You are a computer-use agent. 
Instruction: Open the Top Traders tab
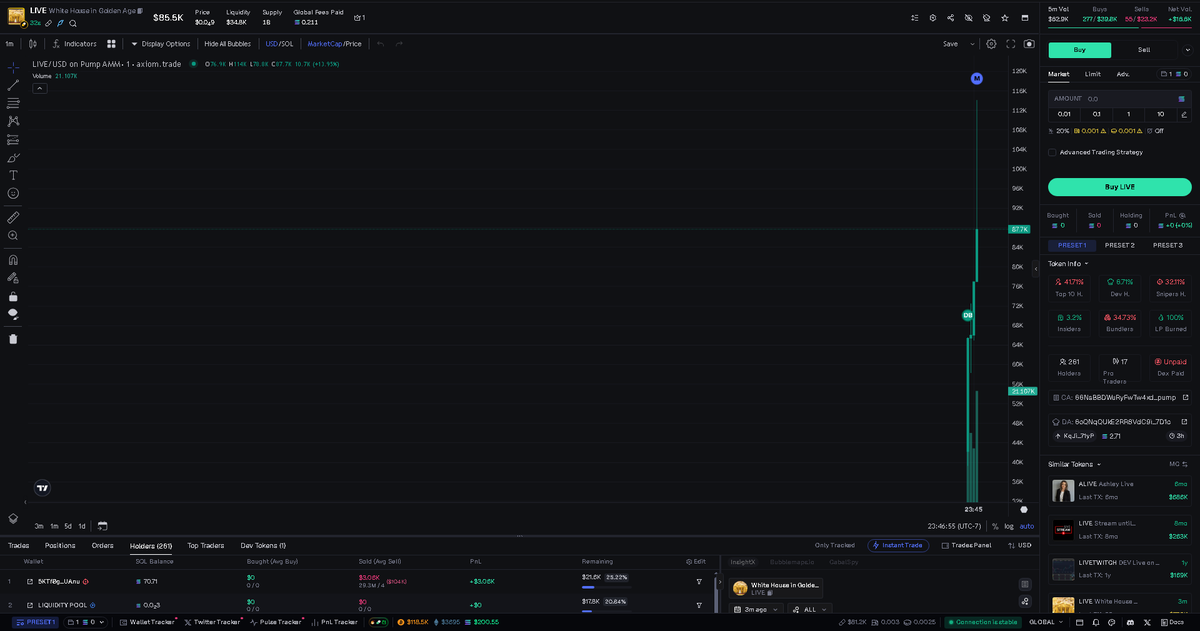coord(205,545)
